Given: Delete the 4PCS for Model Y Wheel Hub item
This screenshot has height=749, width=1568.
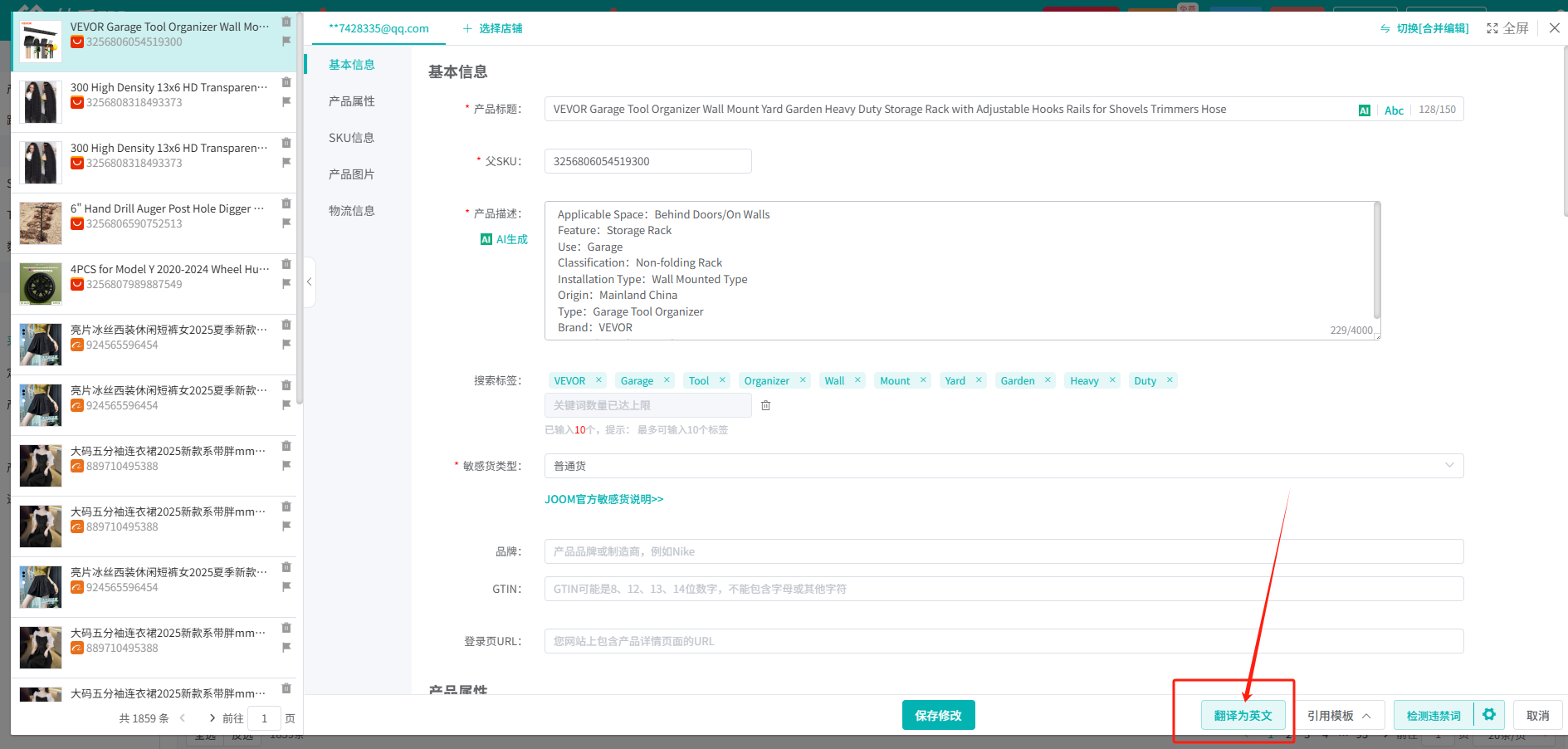Looking at the screenshot, I should coord(286,264).
